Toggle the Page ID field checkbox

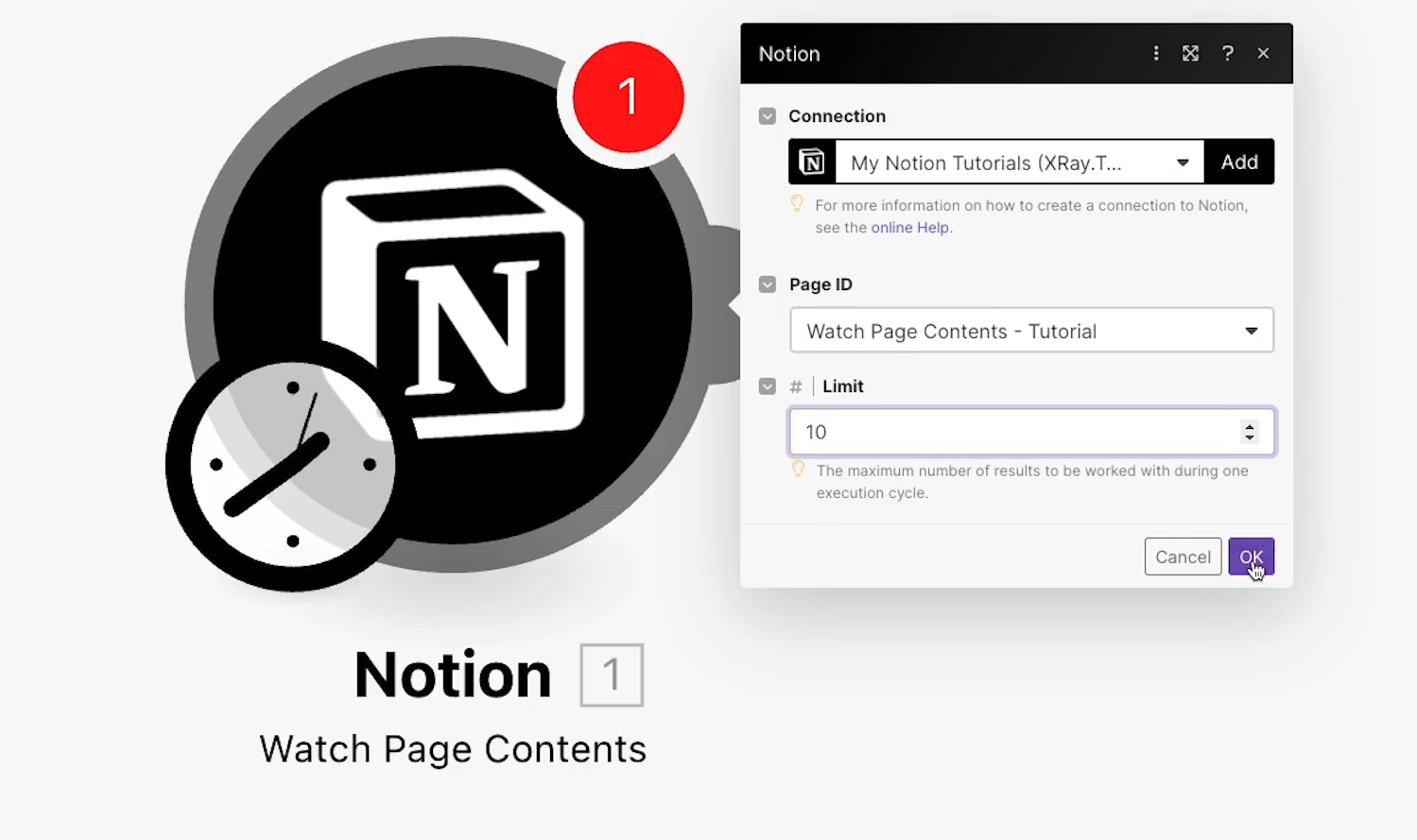768,284
